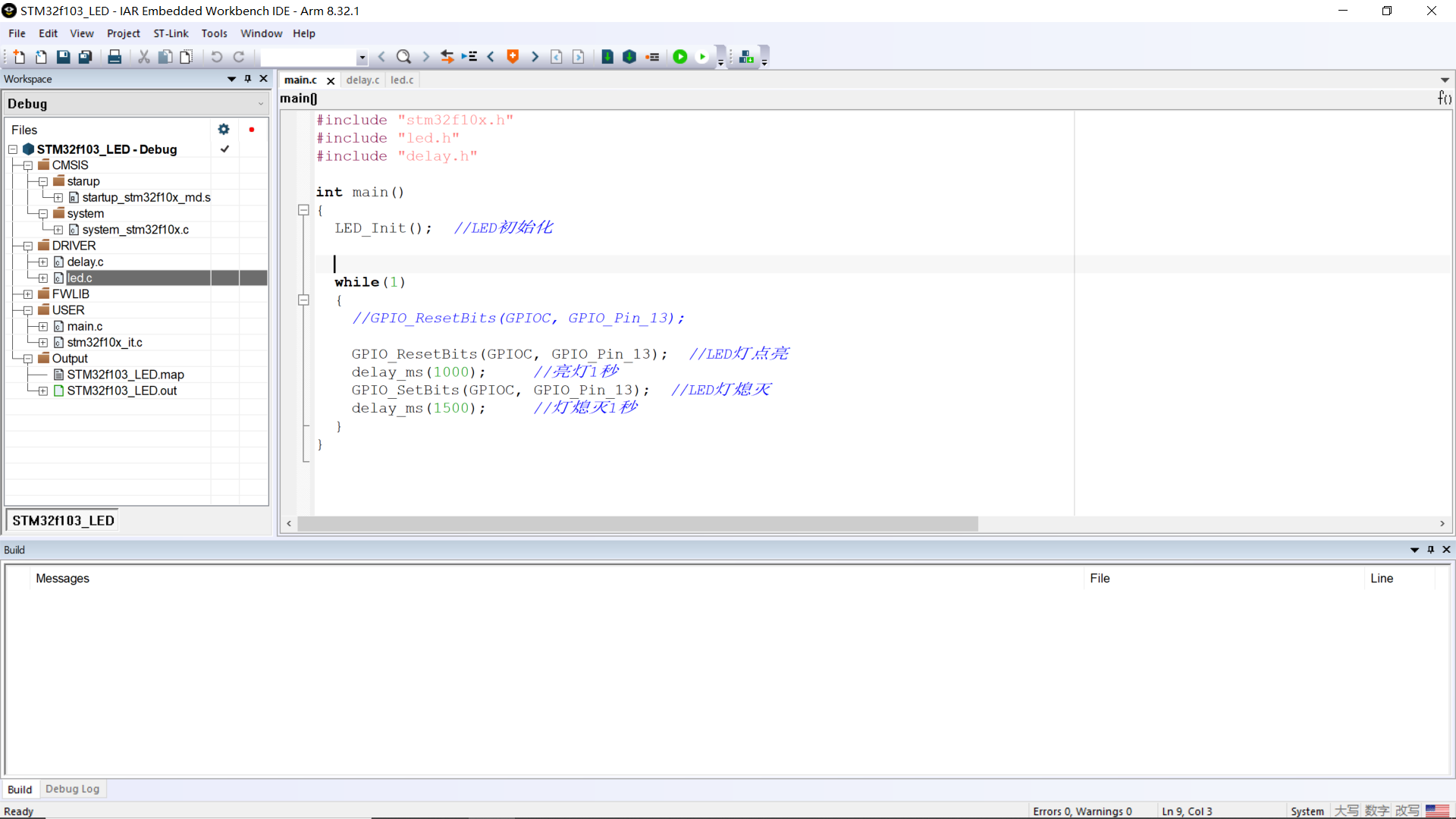Click the Compile icon with green arrow
The width and height of the screenshot is (1456, 819).
pyautogui.click(x=607, y=57)
